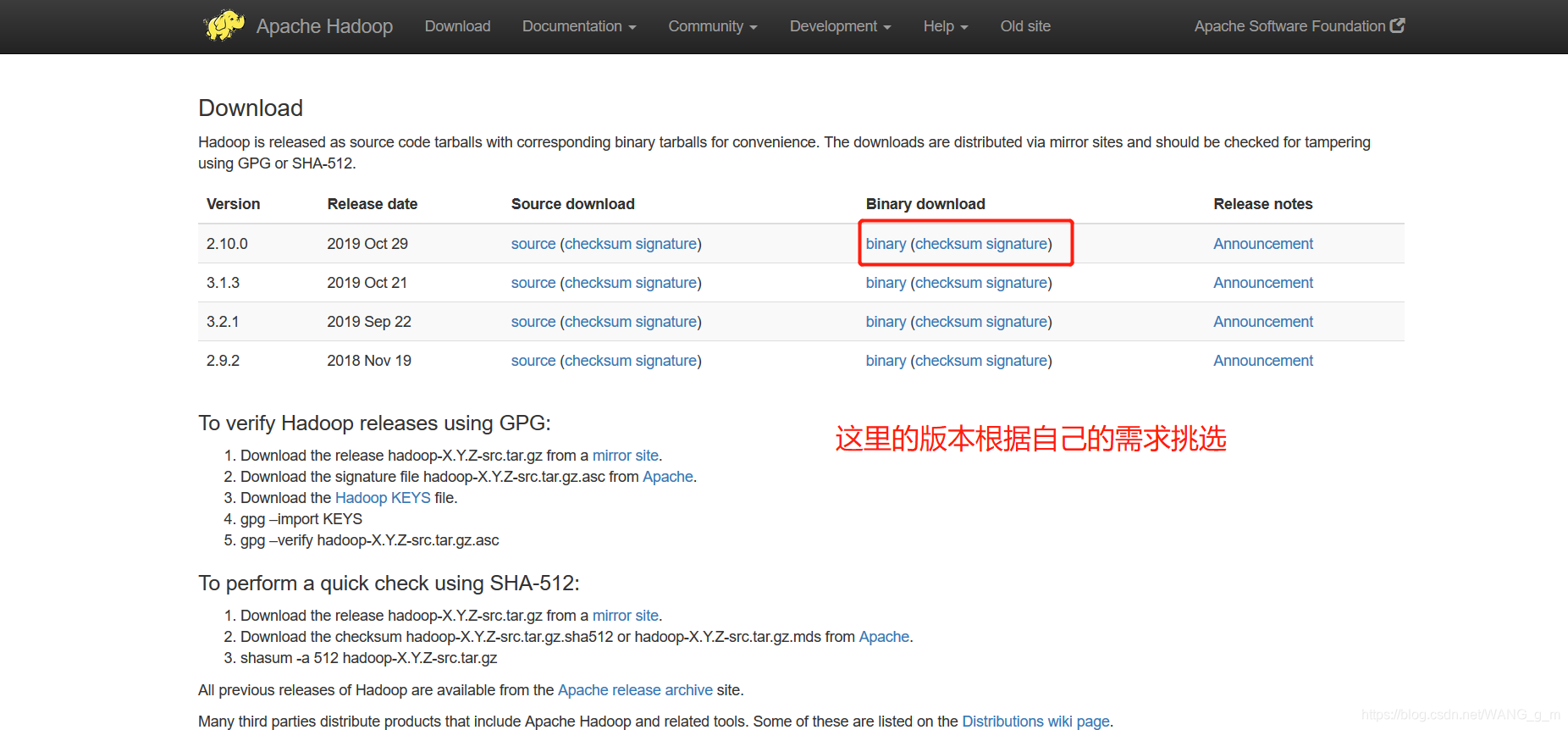Open checksum of 2.9.2 binary download
1568x730 pixels.
pos(948,361)
